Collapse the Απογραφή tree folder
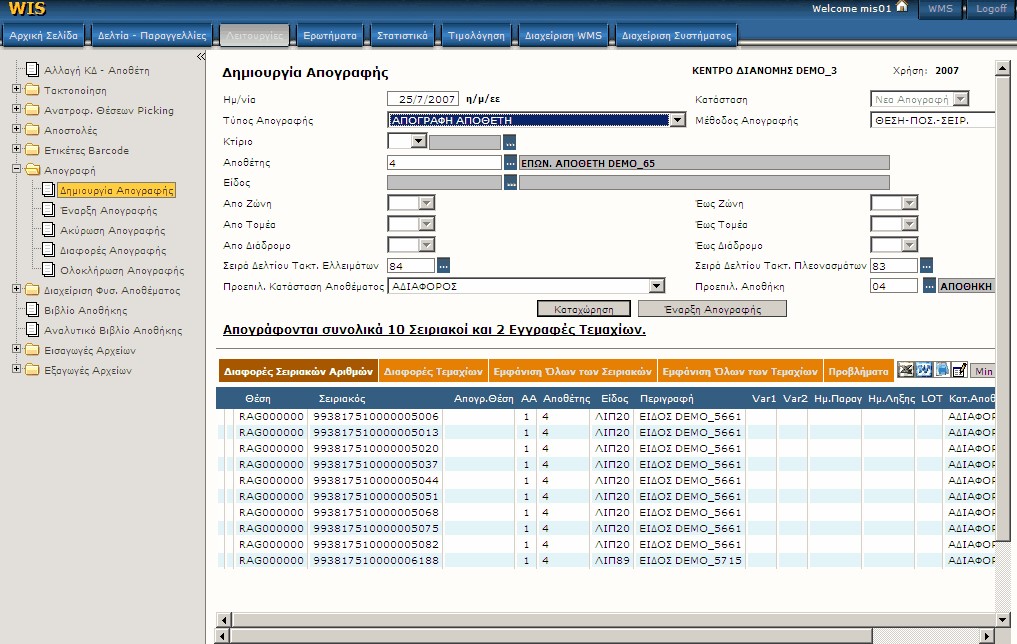Screen dimensions: 1017x644 [17, 169]
